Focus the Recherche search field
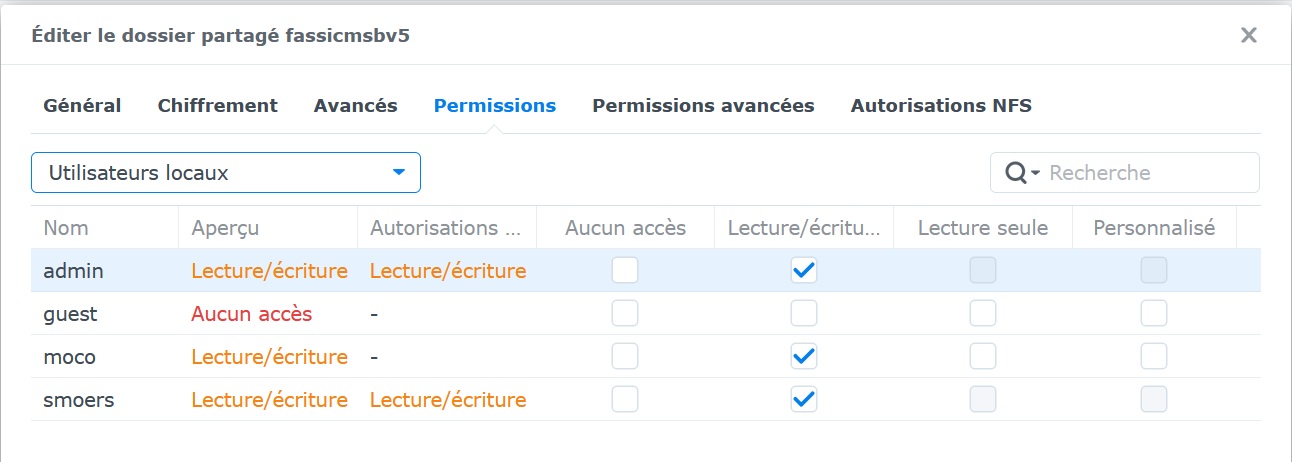The width and height of the screenshot is (1292, 462). pyautogui.click(x=1150, y=173)
